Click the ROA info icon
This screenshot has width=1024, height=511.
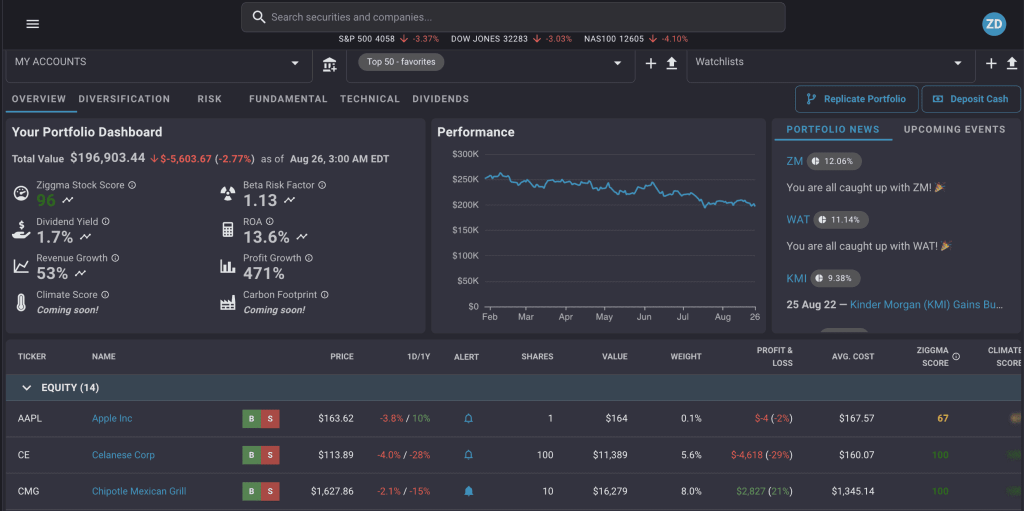coord(270,222)
